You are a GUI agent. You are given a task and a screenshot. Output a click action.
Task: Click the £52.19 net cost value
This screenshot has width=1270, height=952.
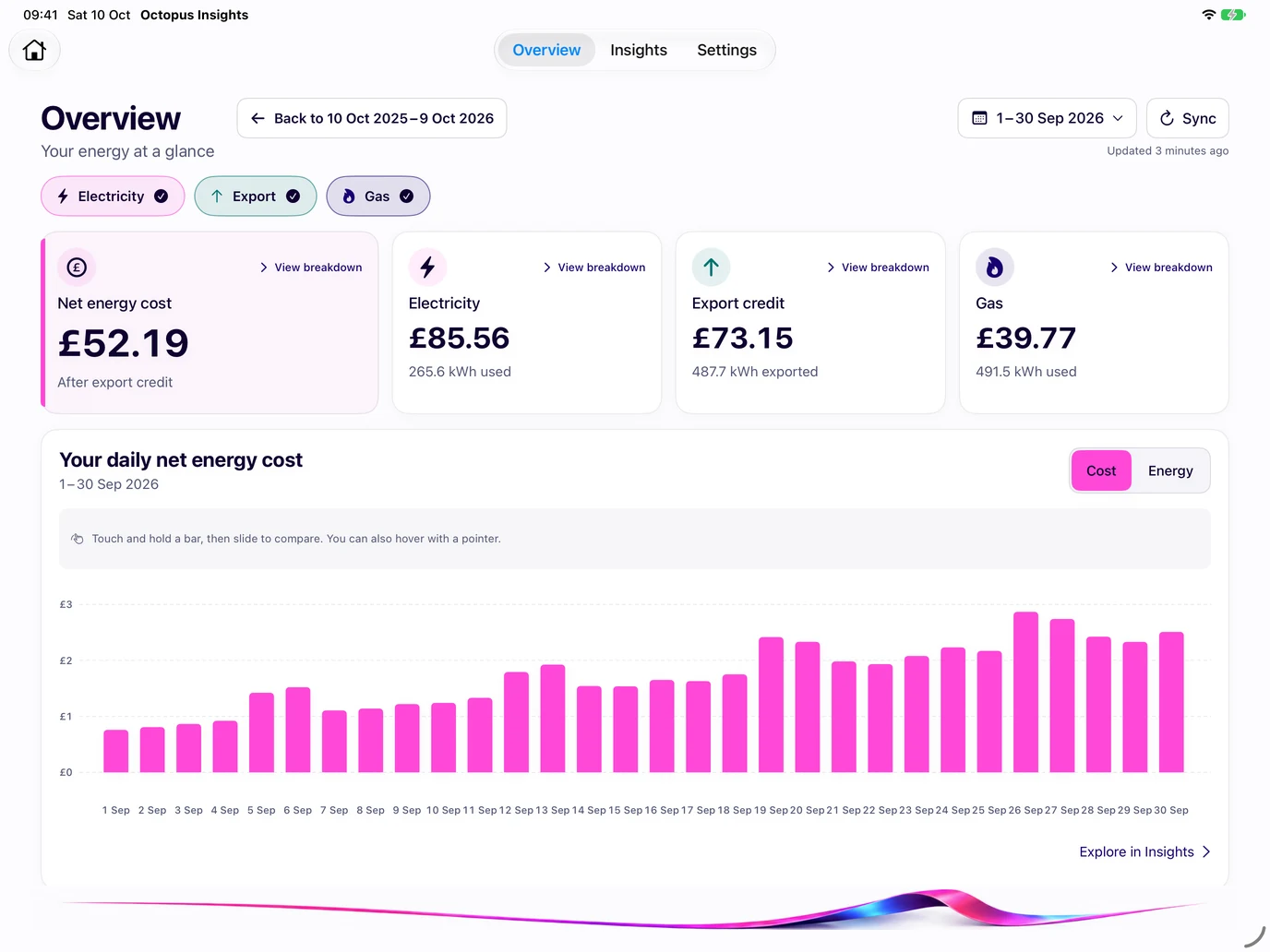coord(124,344)
